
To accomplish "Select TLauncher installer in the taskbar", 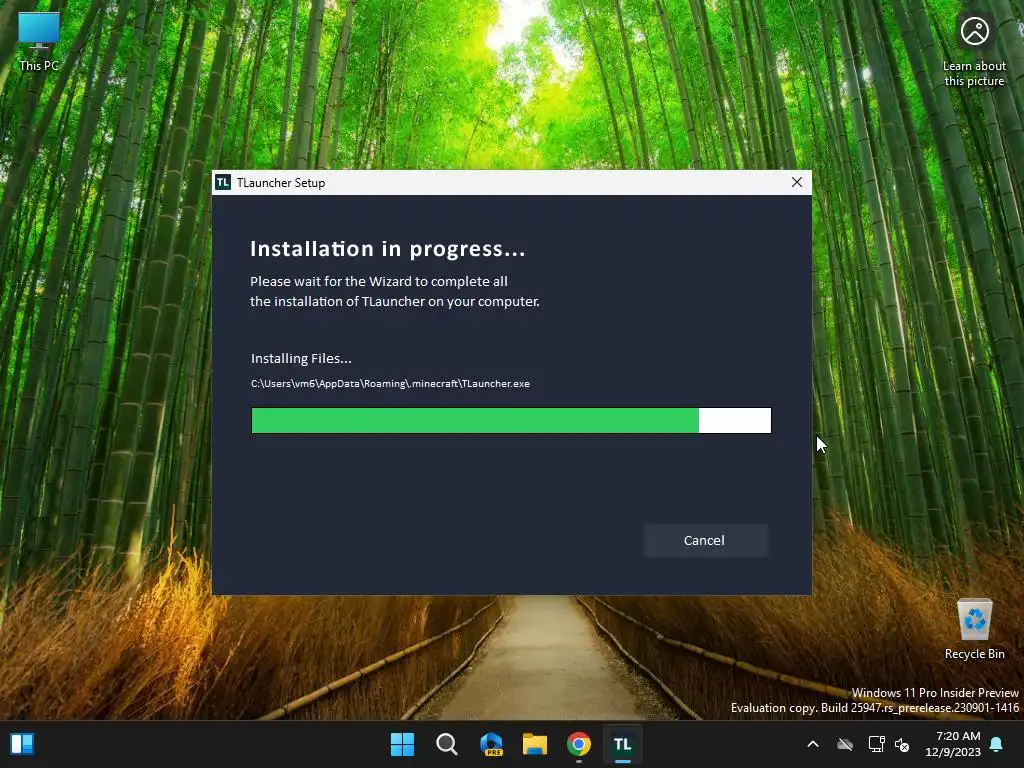I will click(x=622, y=744).
